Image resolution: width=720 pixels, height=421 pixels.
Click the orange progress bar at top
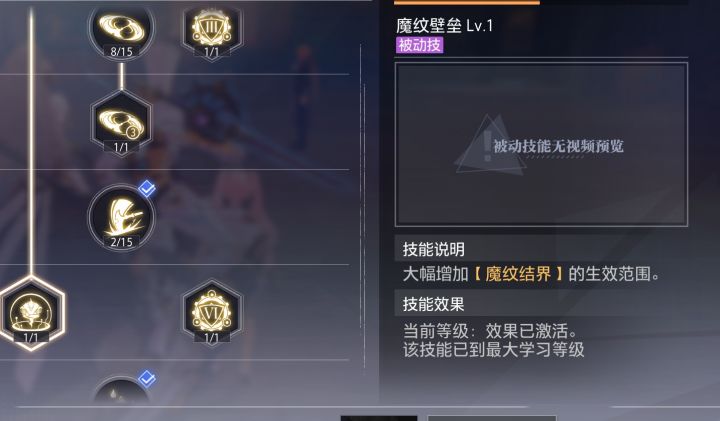467,2
